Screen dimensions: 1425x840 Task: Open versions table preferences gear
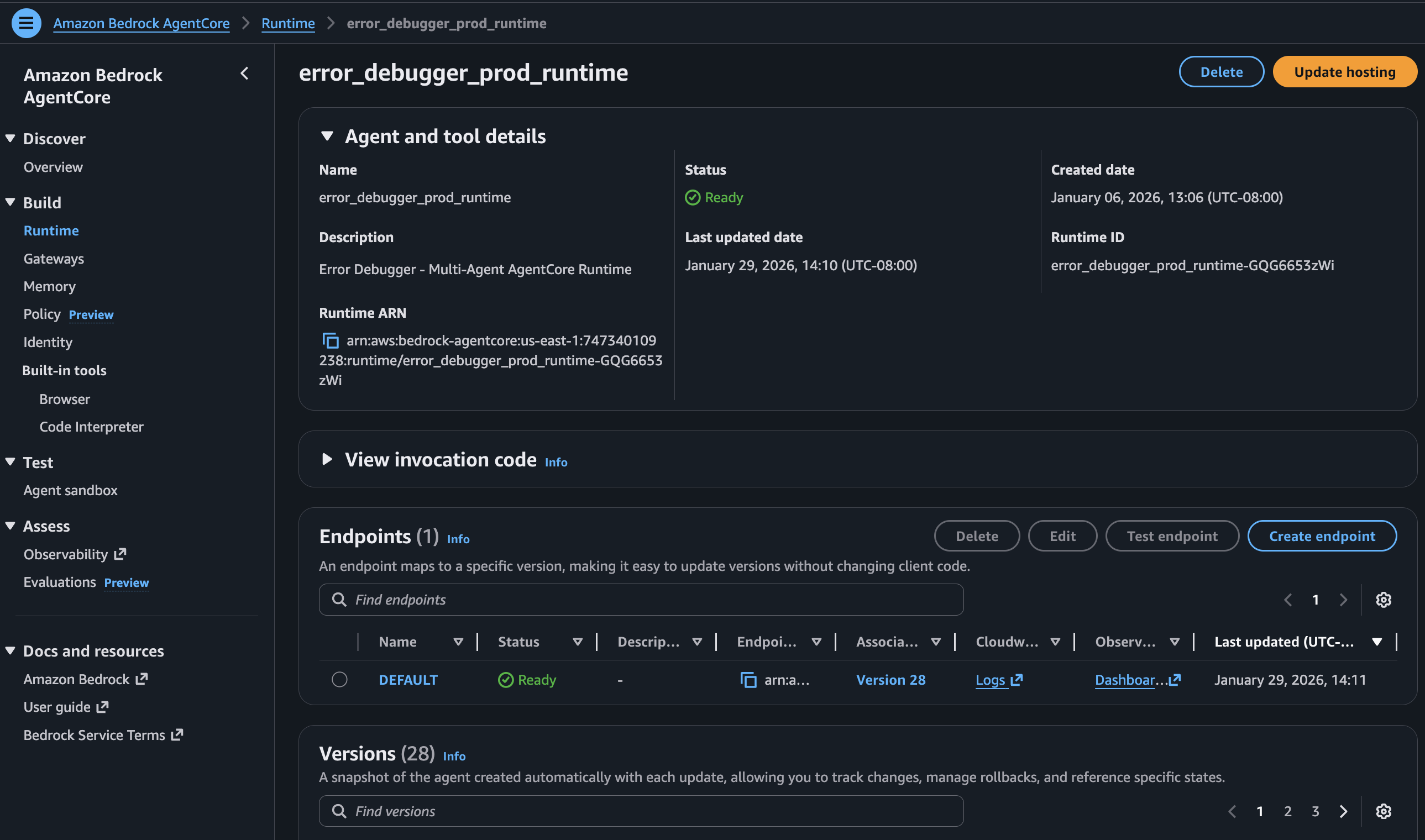tap(1384, 811)
